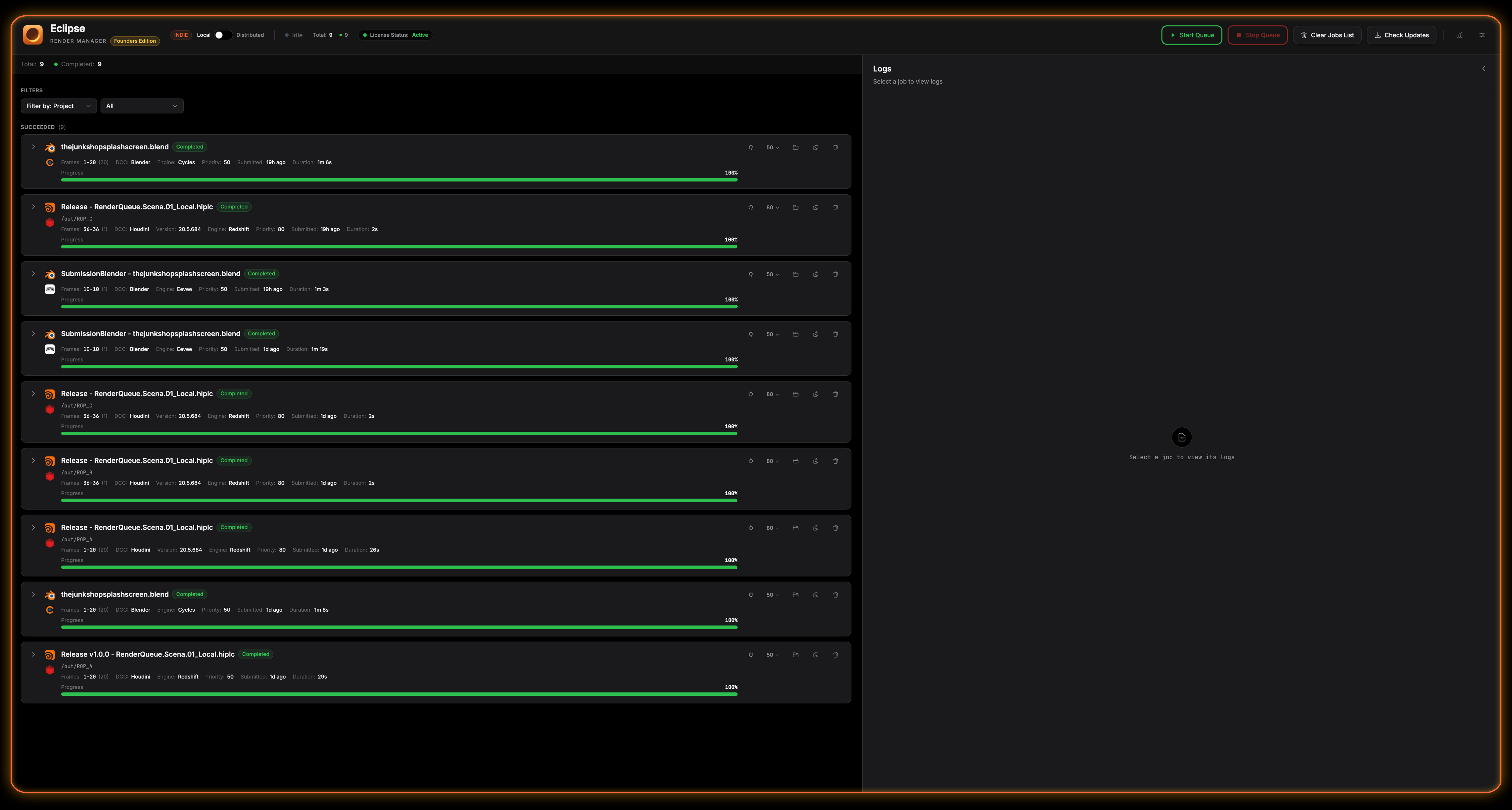Screen dimensions: 1512x810
Task: Resubmit the first thejunkshopsplashscreen.blend job
Action: tap(751, 147)
